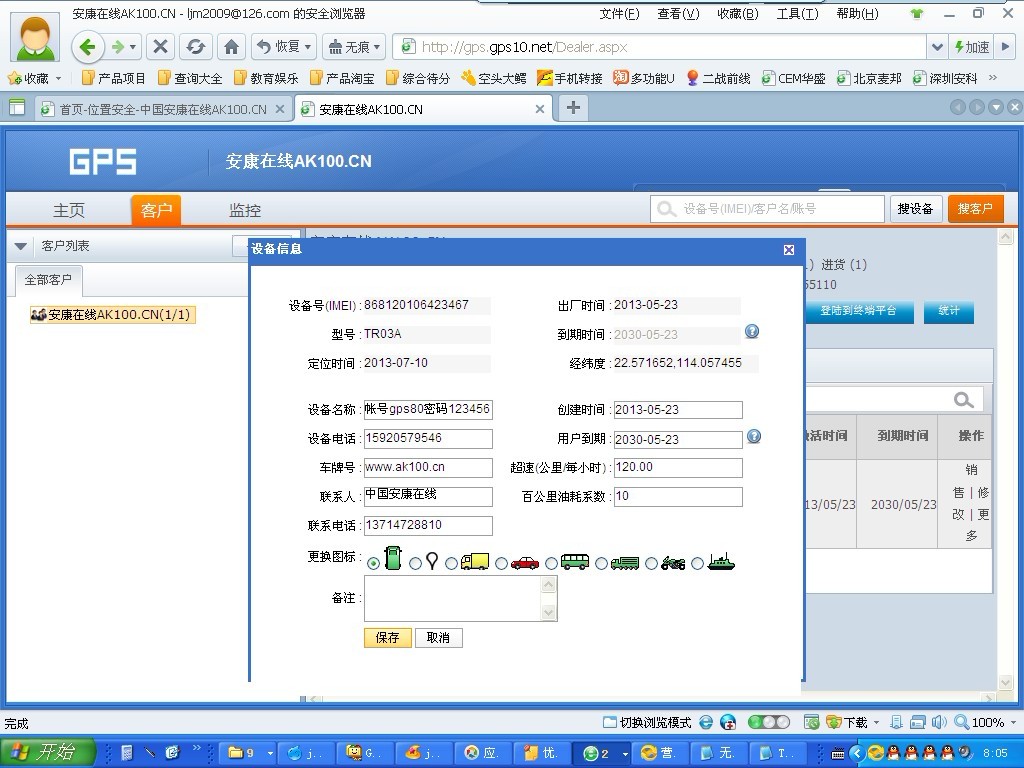
Task: Click the magnifier icon in the device search box
Action: coord(665,209)
